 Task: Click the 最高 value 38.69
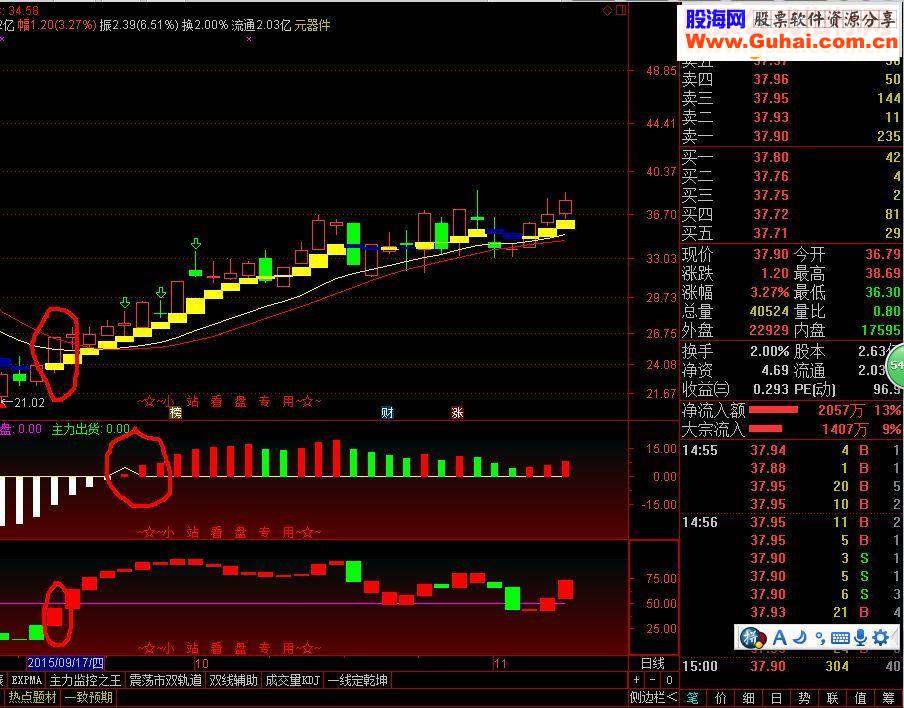(x=883, y=273)
